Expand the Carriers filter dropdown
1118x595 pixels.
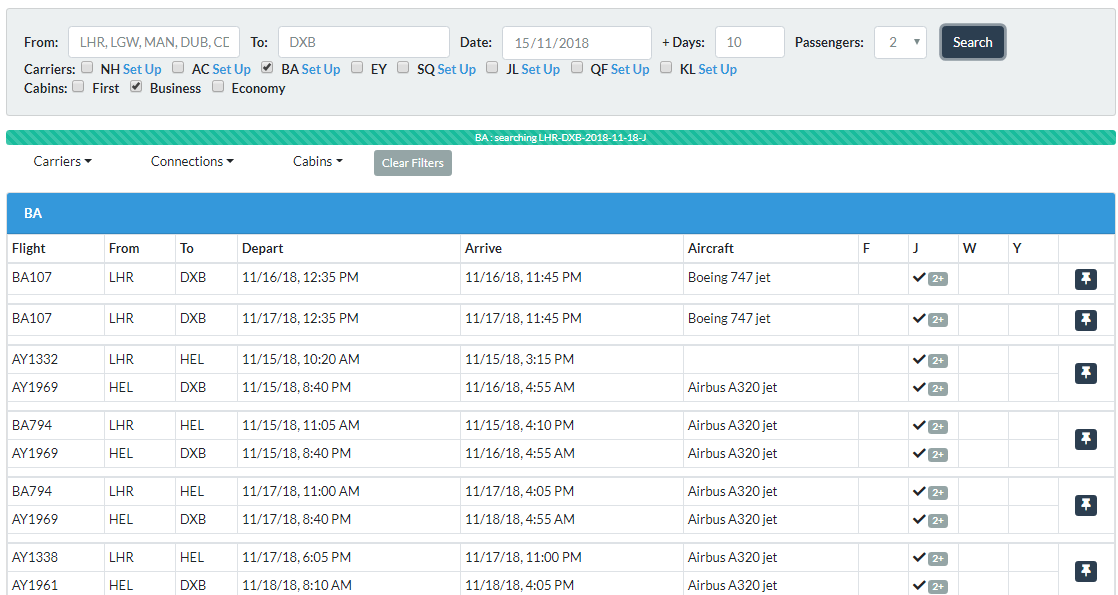[x=62, y=161]
